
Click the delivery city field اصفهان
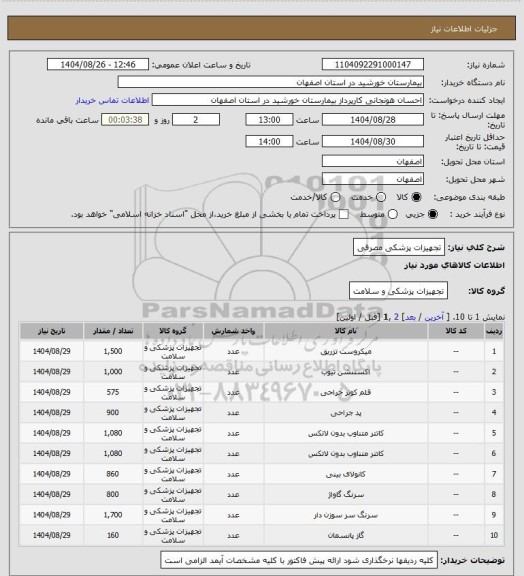click(373, 179)
